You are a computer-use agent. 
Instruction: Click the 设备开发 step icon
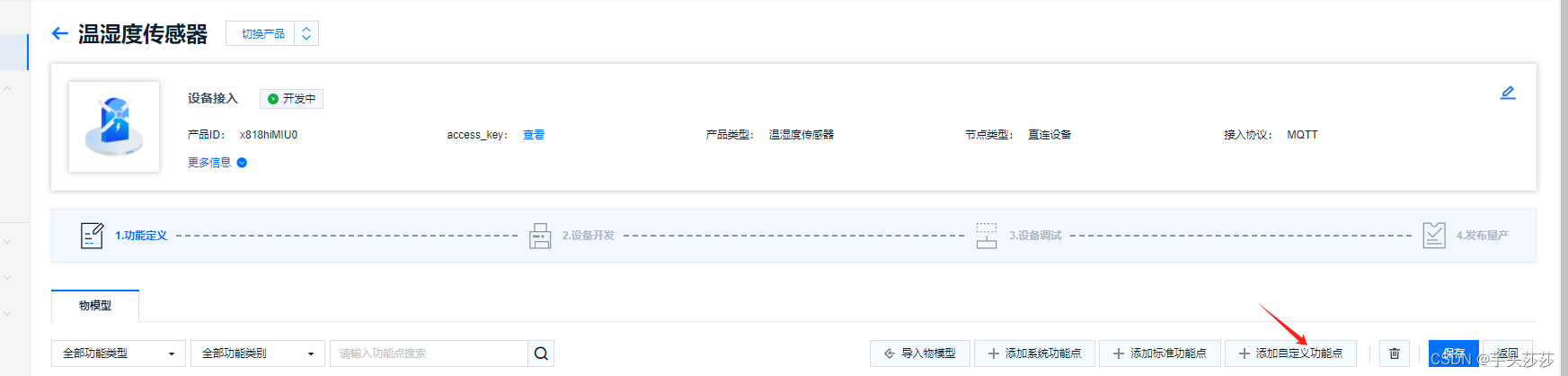(x=540, y=236)
